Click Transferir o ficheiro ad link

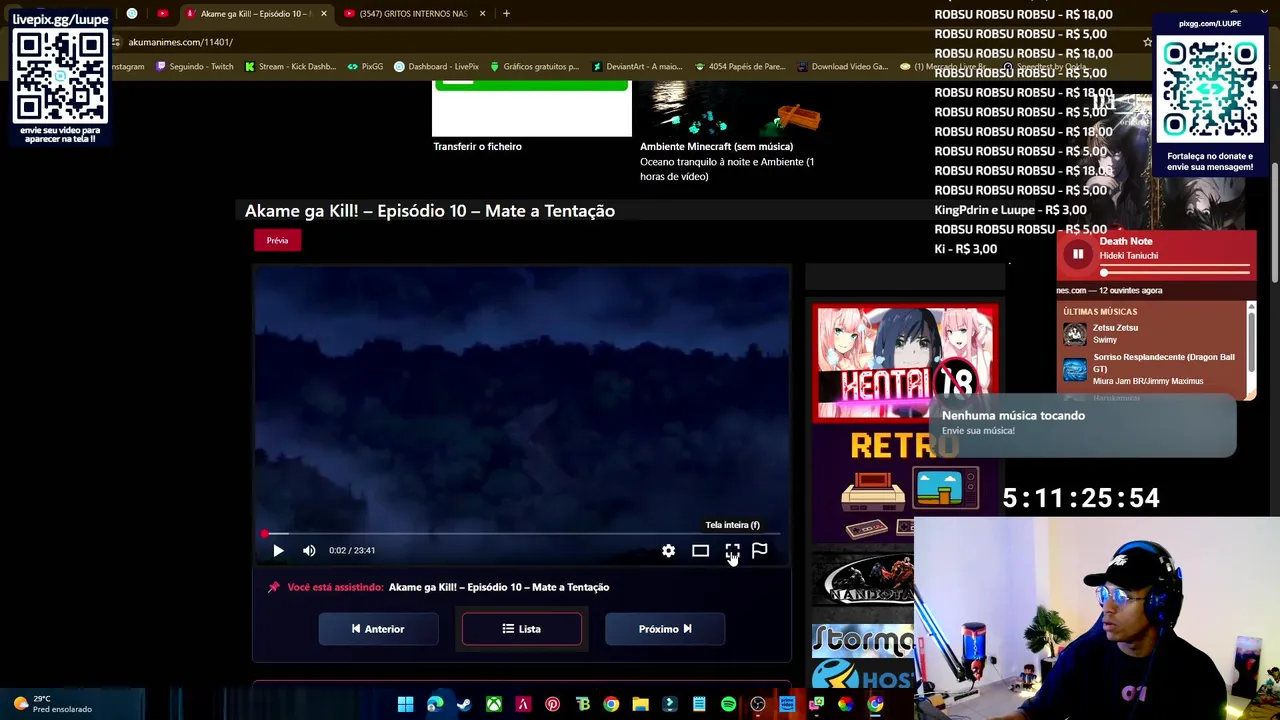(x=477, y=147)
